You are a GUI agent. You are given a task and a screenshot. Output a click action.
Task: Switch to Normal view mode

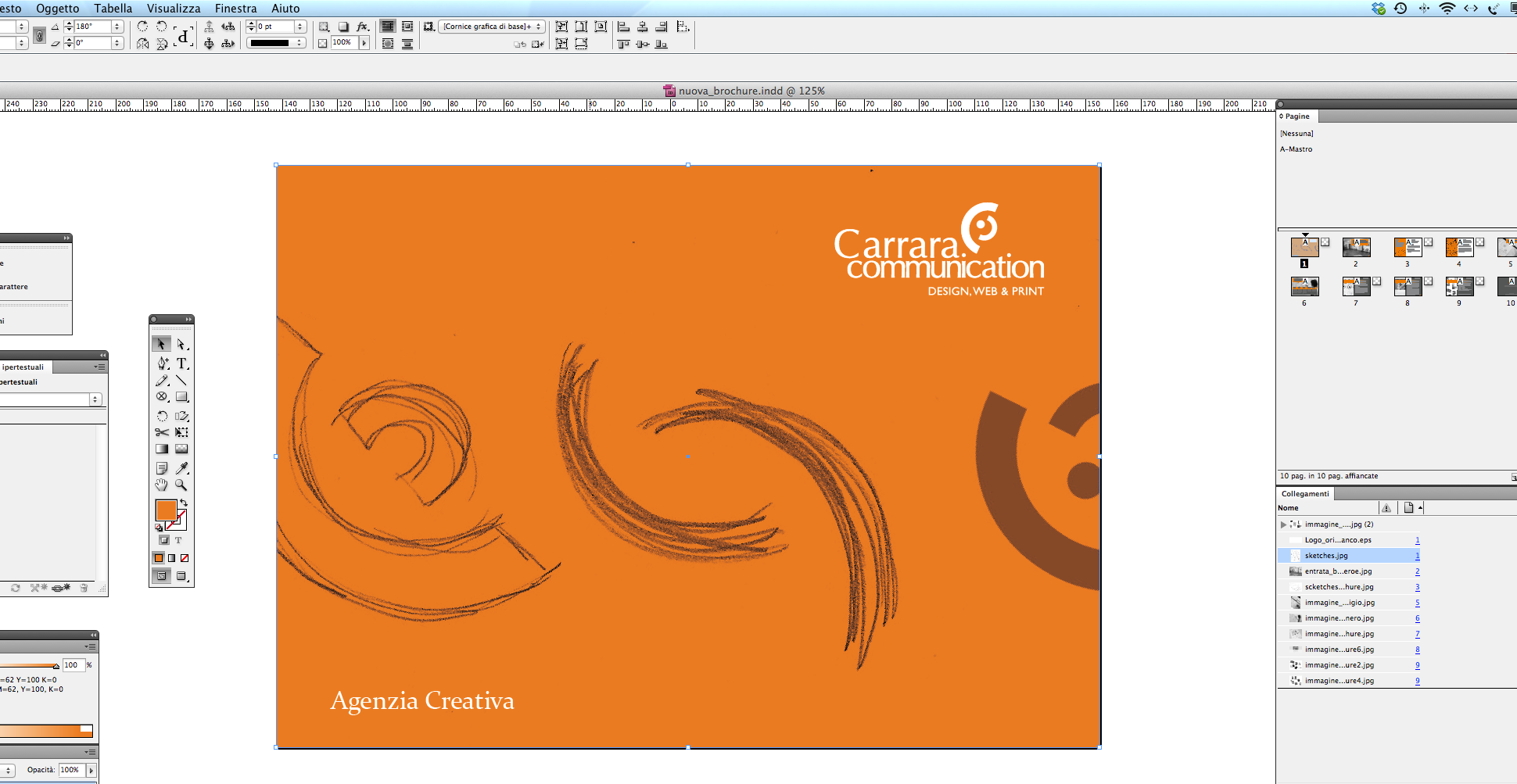[x=162, y=576]
